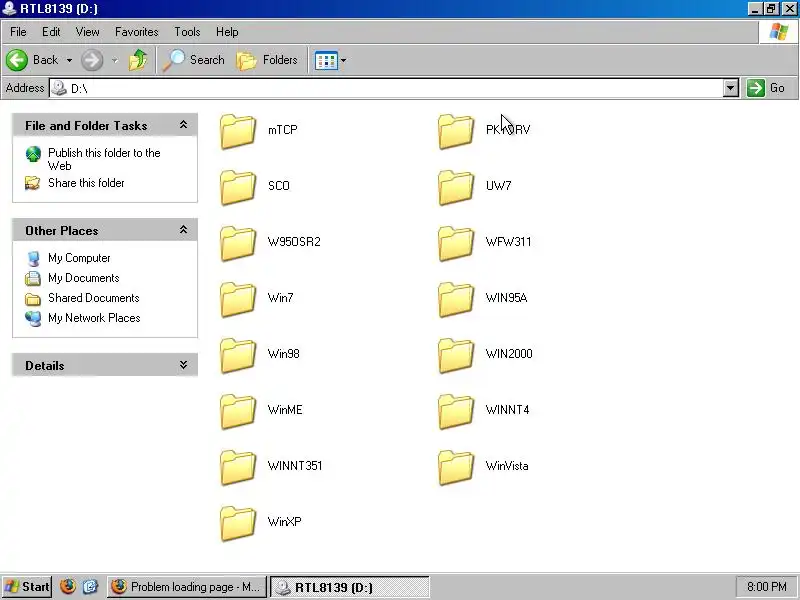
Task: Open the Search magnifier tool
Action: point(194,60)
